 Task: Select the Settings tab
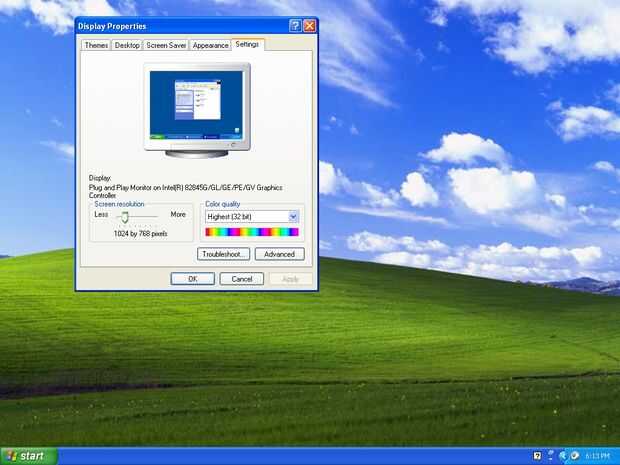[248, 44]
